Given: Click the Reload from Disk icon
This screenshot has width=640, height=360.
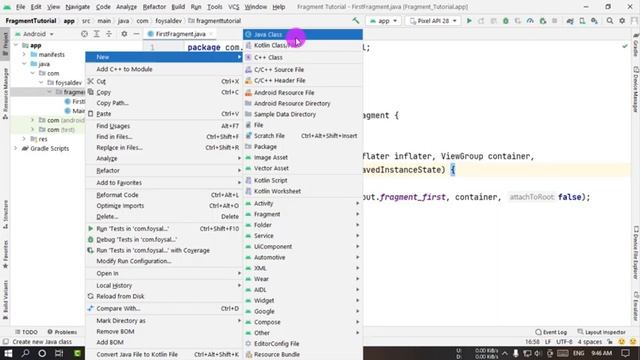Looking at the screenshot, I should (91, 296).
